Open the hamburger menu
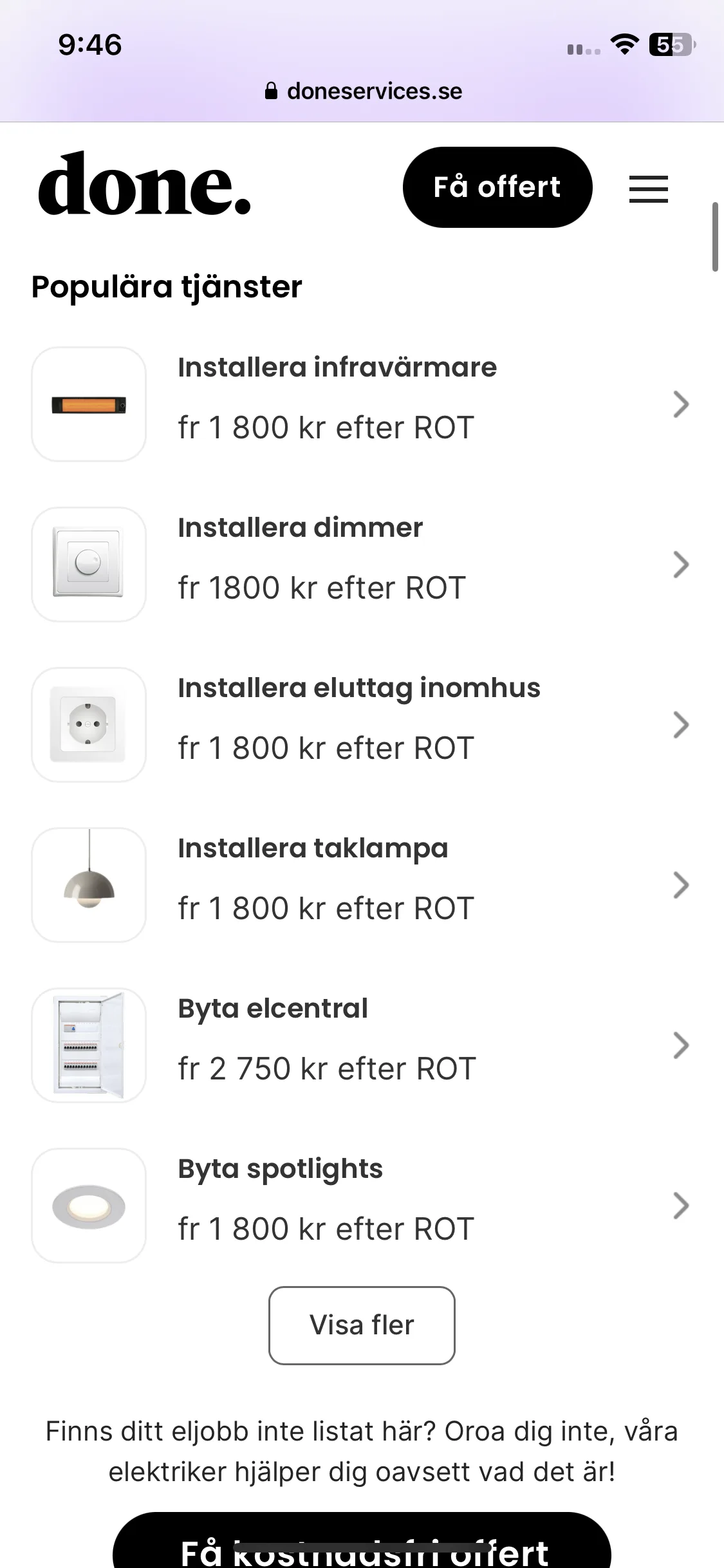The image size is (724, 1568). (648, 189)
